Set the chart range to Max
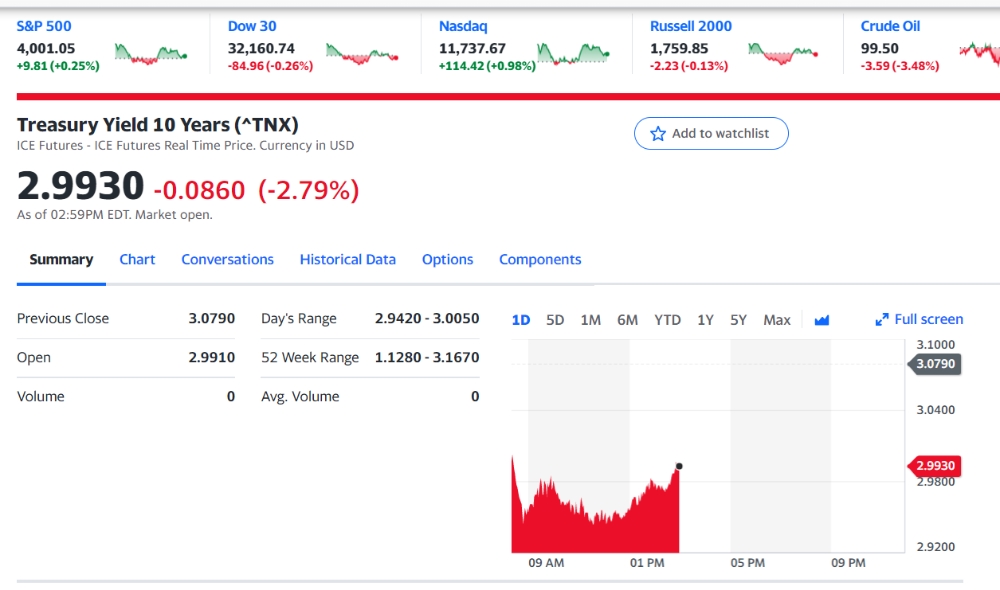The height and width of the screenshot is (590, 1000). [777, 320]
